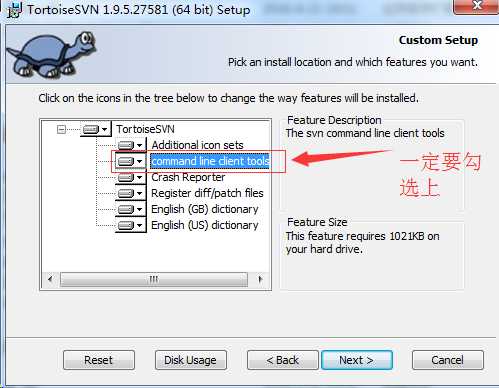Click the Reset button
499x388 pixels.
(x=99, y=360)
